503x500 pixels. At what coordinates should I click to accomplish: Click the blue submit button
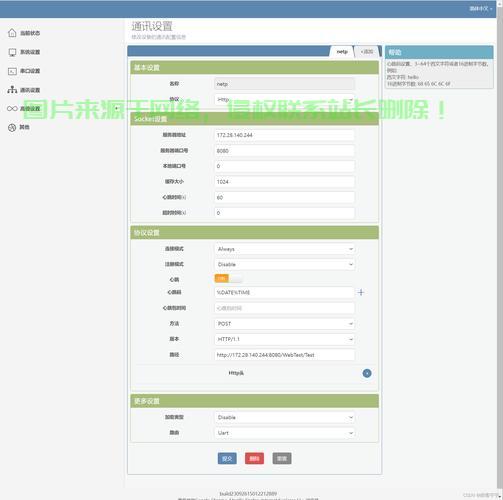[227, 458]
